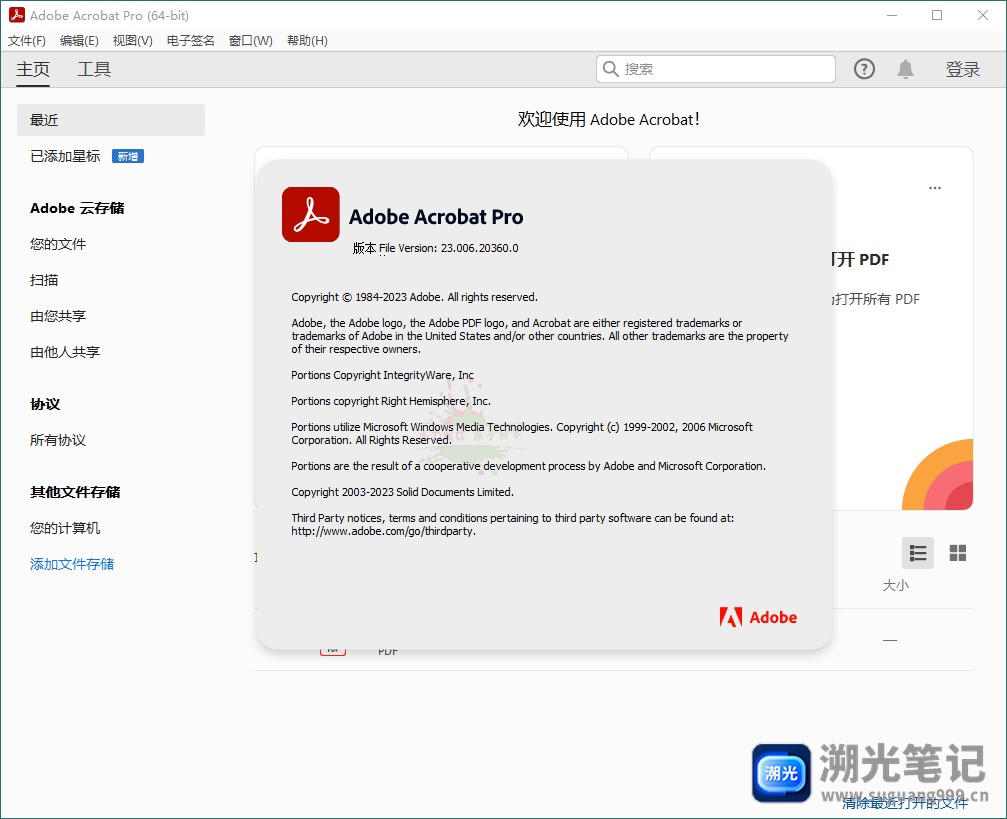Open the 视图(V) menu
Viewport: 1007px width, 819px height.
pyautogui.click(x=132, y=41)
